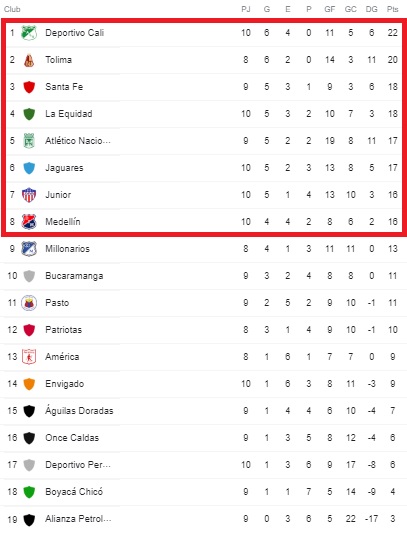The width and height of the screenshot is (407, 533).
Task: Open the Águilas Doradas team name
Action: pyautogui.click(x=79, y=411)
